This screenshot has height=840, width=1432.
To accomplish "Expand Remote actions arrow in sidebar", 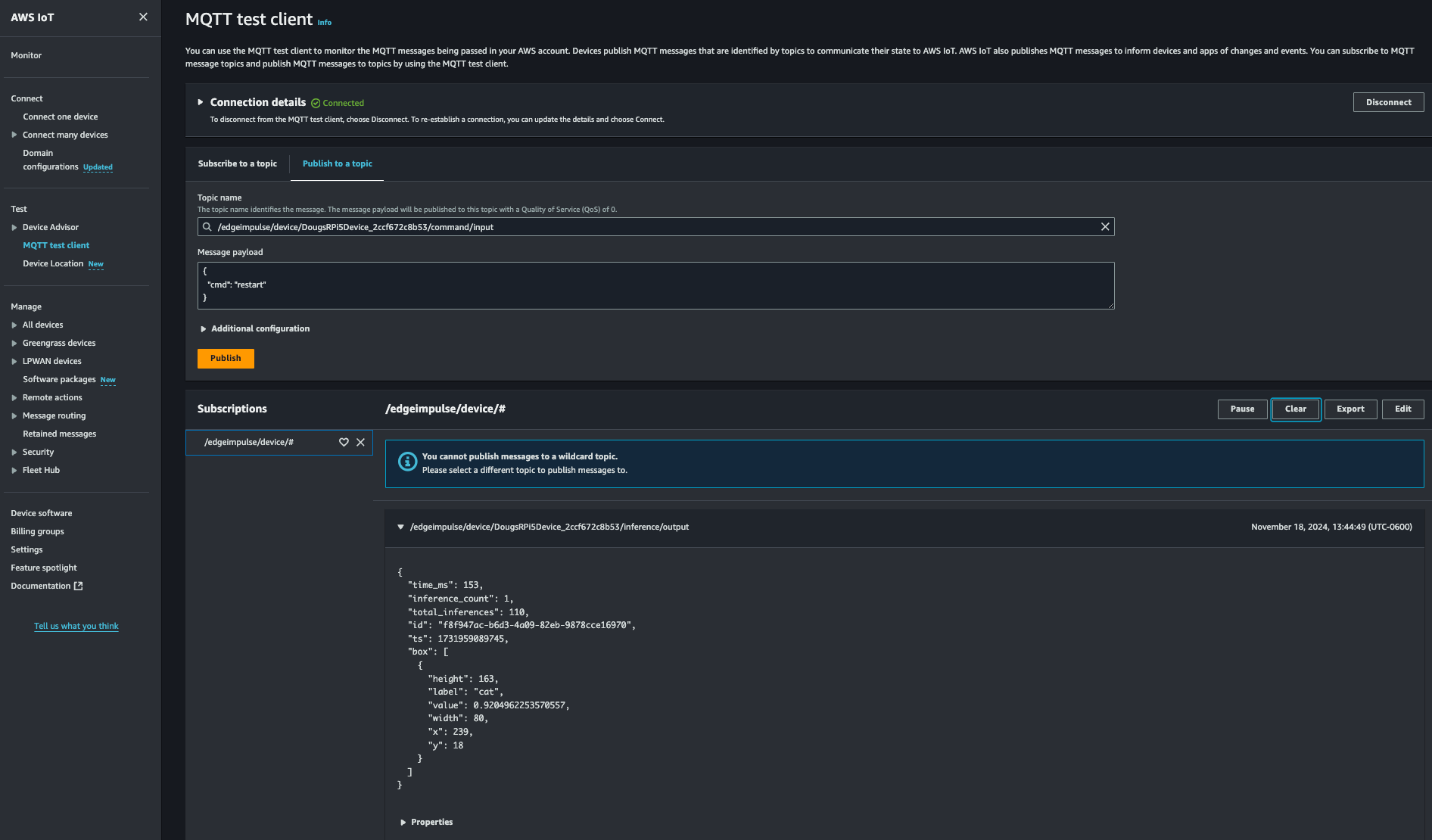I will 14,397.
